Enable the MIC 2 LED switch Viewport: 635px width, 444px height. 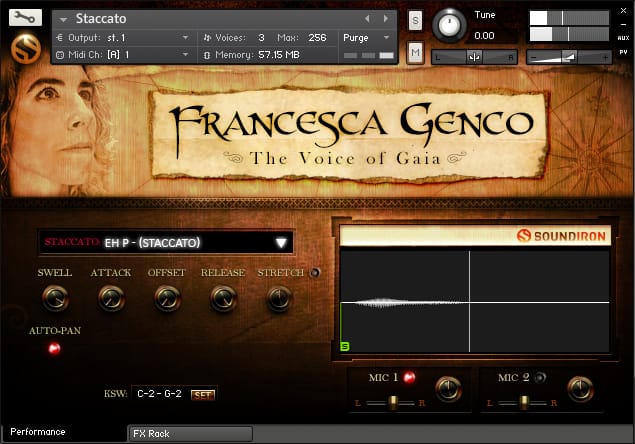click(x=539, y=378)
